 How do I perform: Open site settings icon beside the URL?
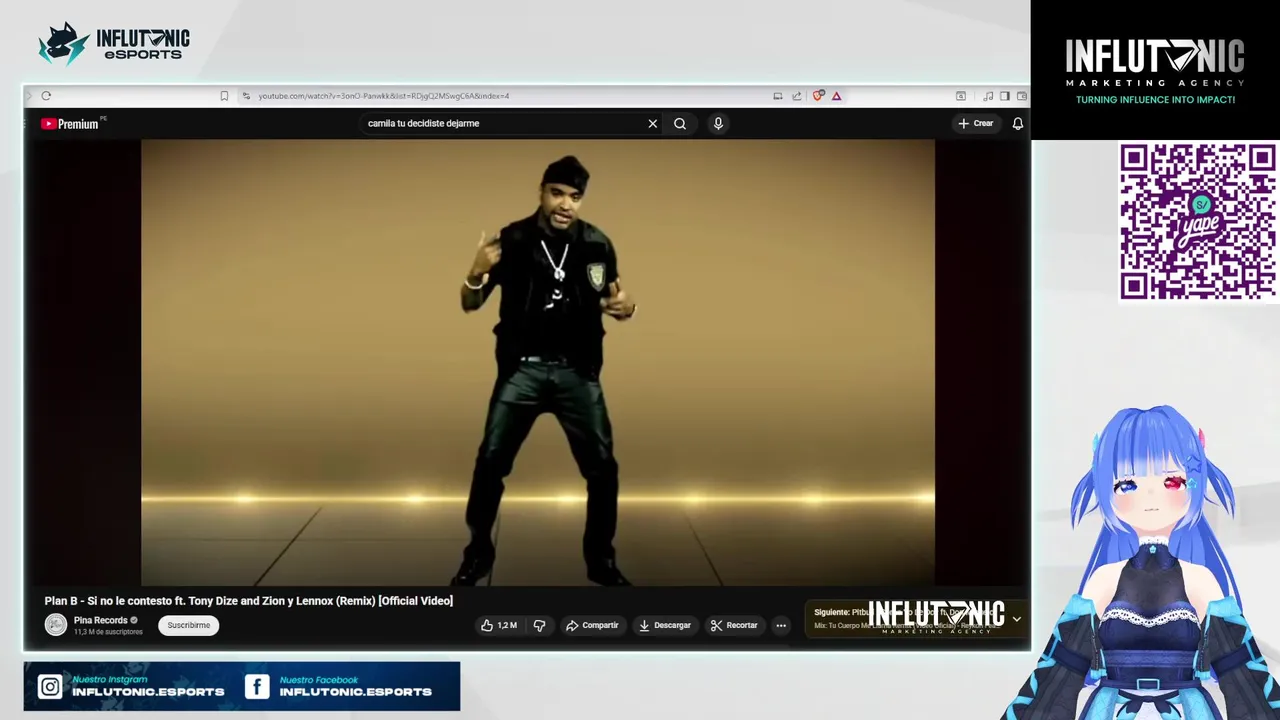246,96
